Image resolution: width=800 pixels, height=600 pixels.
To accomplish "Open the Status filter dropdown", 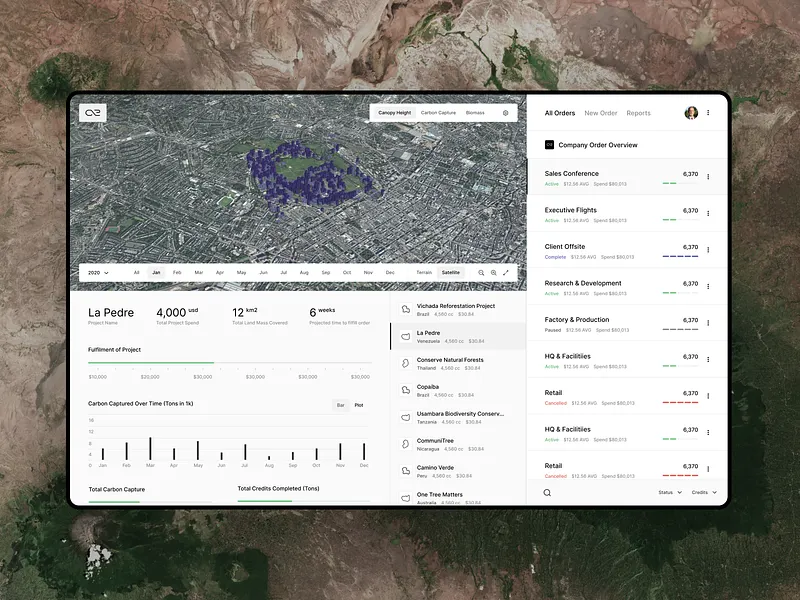I will click(x=668, y=492).
